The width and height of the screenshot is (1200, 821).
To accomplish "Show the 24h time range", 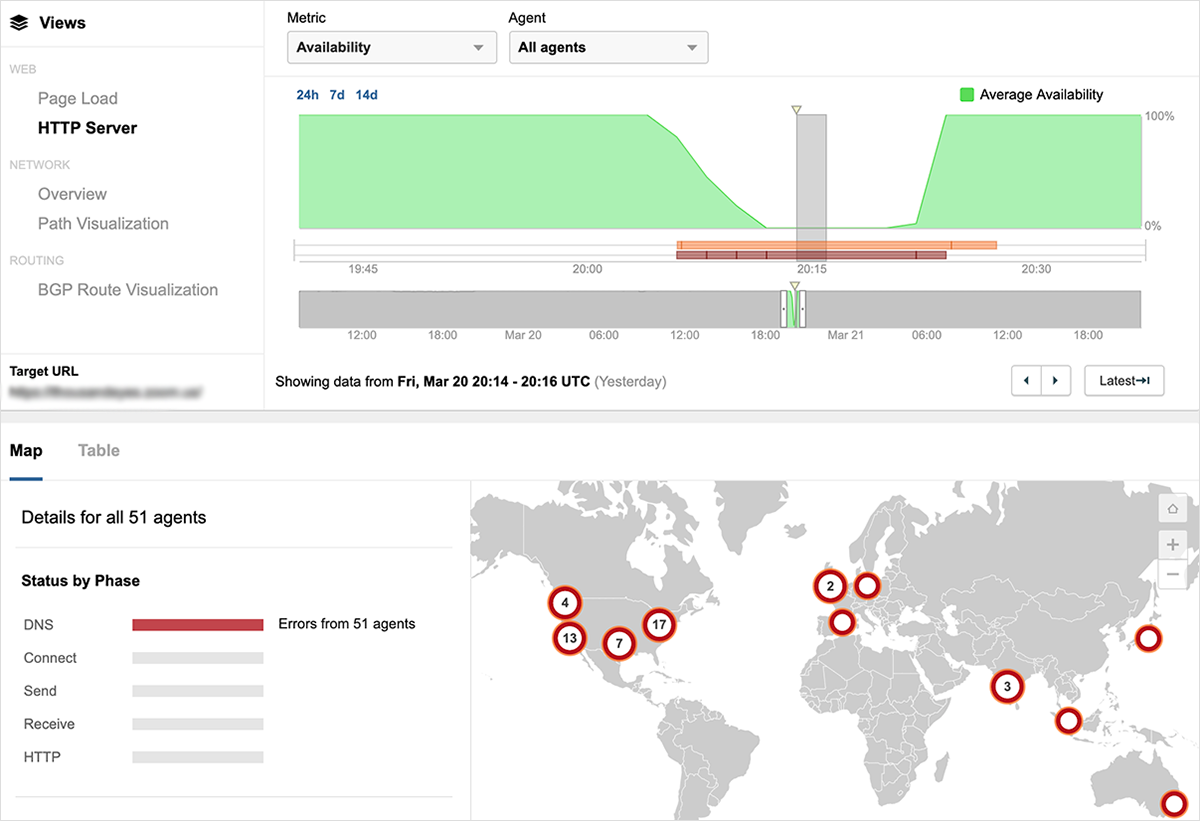I will point(307,95).
